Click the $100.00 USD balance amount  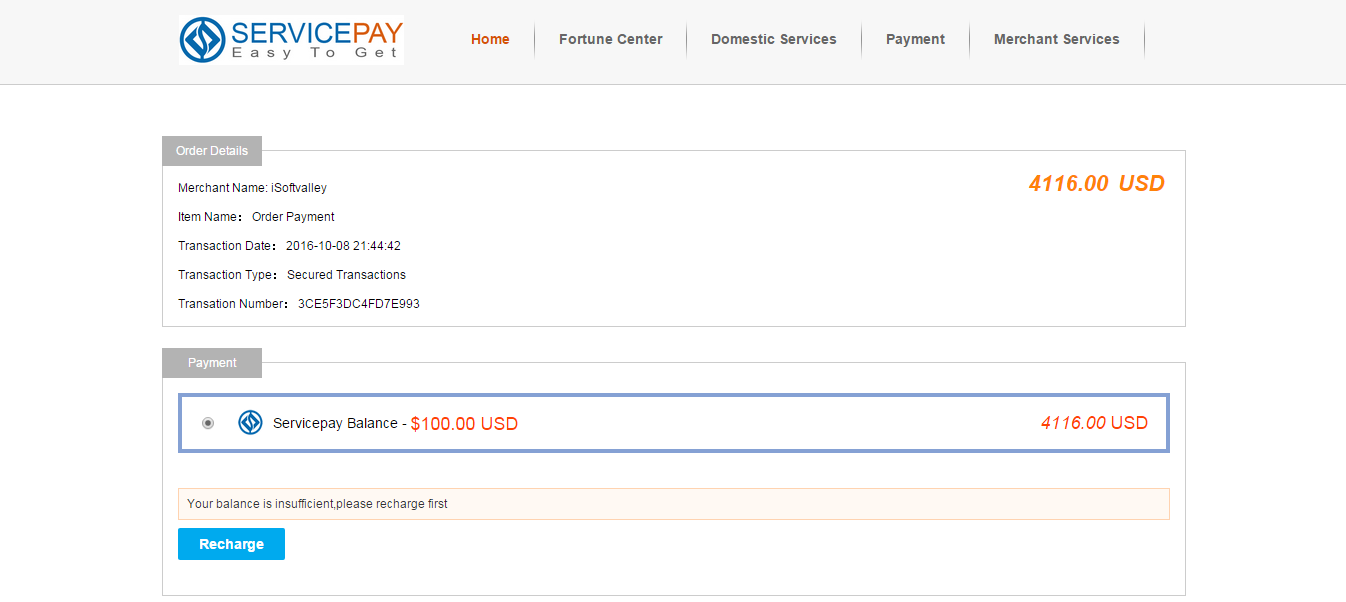(464, 424)
